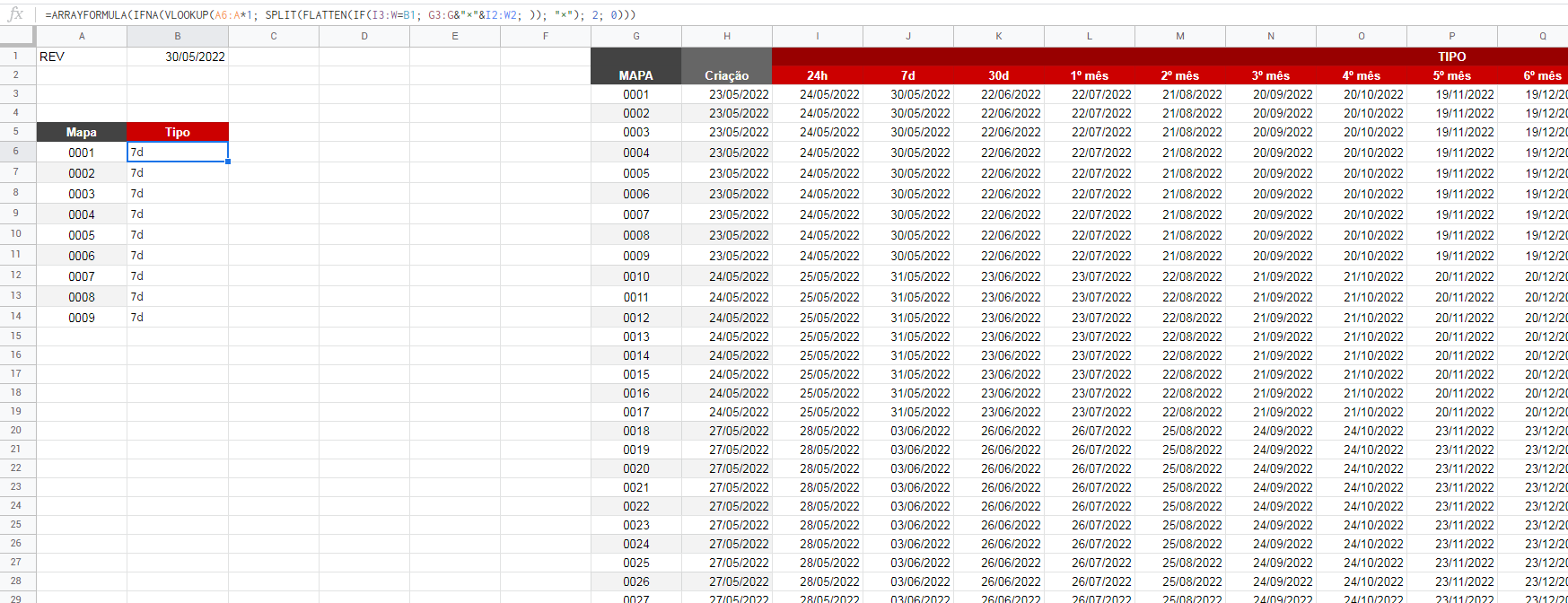
Task: Click the red Tipo header cell
Action: tap(178, 132)
